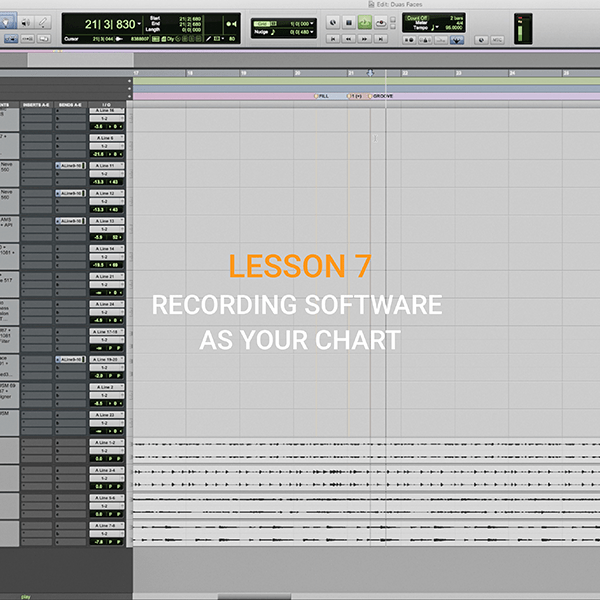Click the FILL marker in the Markers ruler
Screen dimensions: 600x600
tap(321, 96)
